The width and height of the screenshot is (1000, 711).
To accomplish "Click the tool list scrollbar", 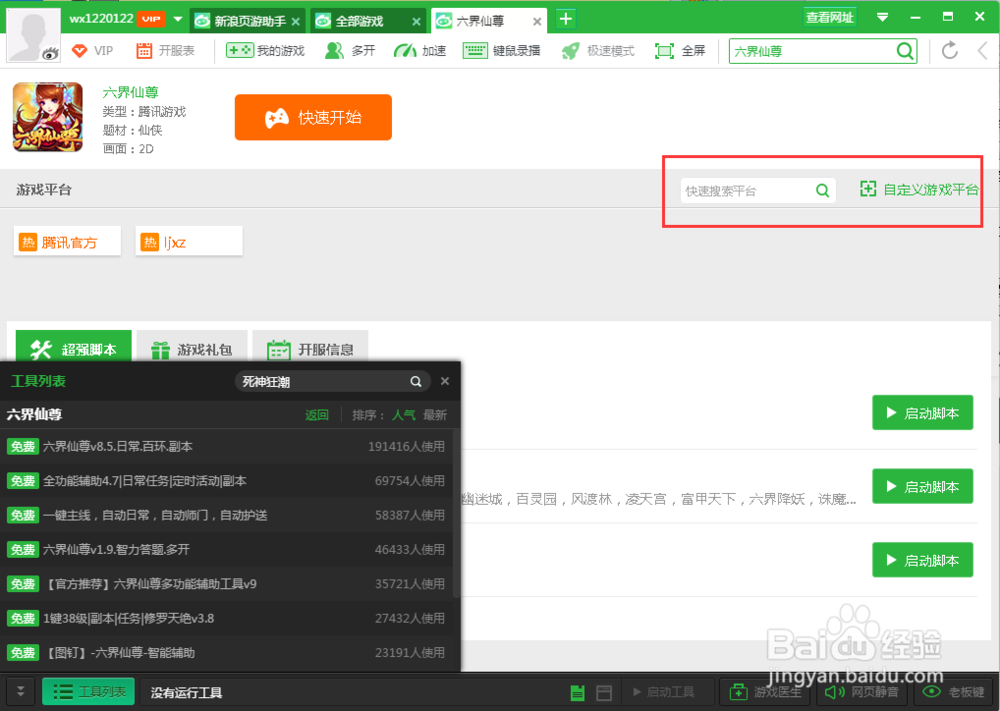I will pos(457,513).
